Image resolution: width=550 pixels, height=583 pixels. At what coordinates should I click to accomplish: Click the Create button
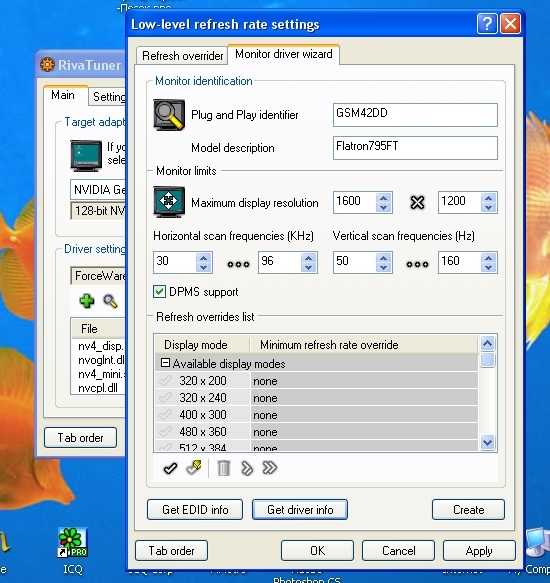point(468,509)
